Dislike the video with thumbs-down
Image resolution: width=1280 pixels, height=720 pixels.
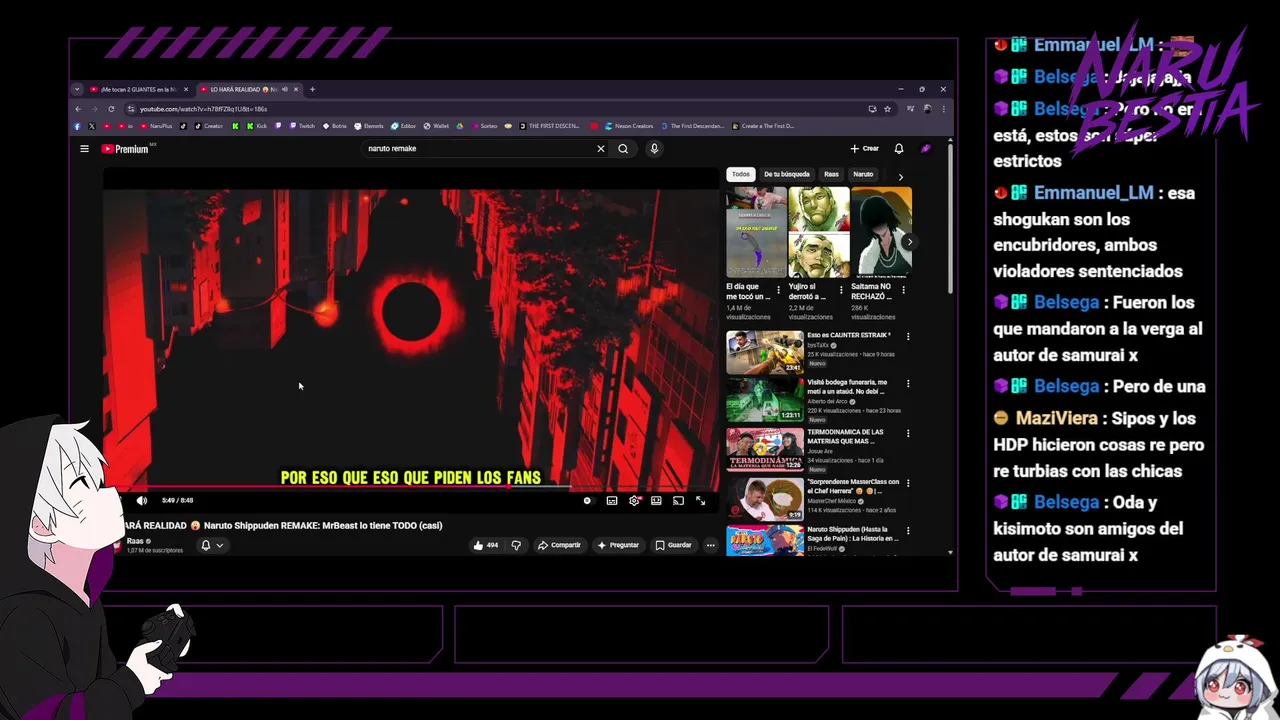[516, 545]
